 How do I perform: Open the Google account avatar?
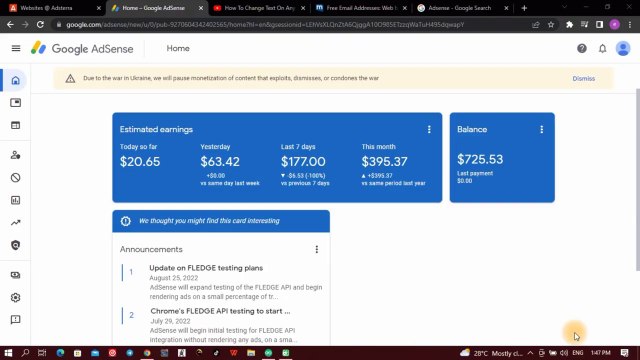pyautogui.click(x=623, y=49)
